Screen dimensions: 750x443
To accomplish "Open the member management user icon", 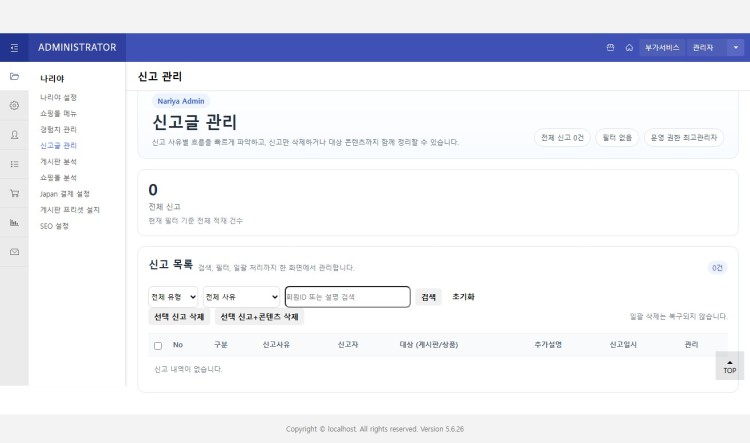I will [x=14, y=134].
